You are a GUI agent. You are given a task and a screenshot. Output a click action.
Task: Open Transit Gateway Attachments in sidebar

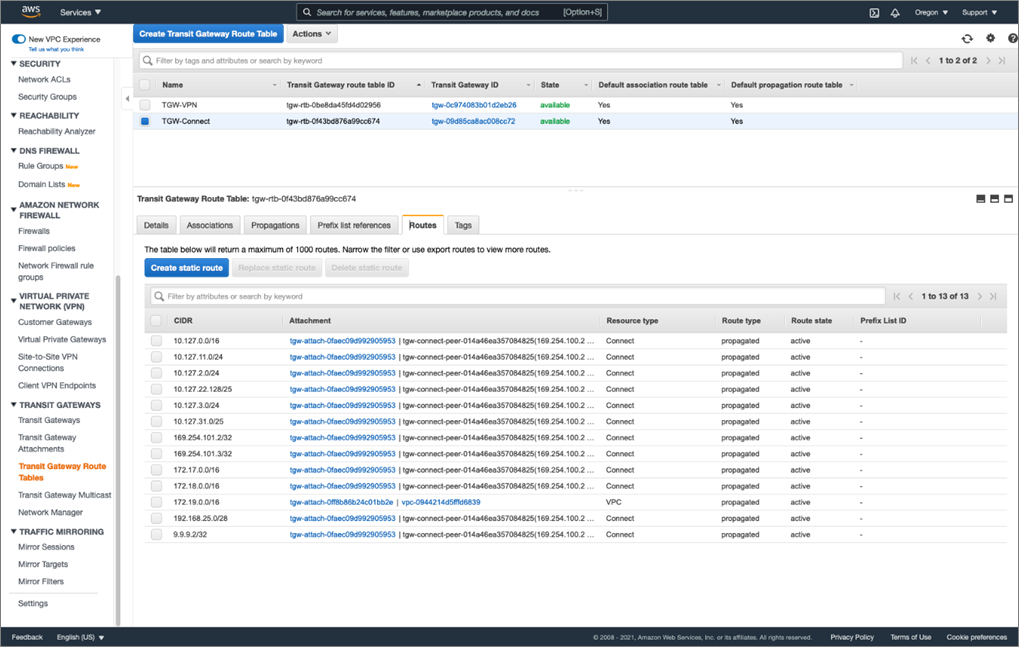(x=47, y=443)
